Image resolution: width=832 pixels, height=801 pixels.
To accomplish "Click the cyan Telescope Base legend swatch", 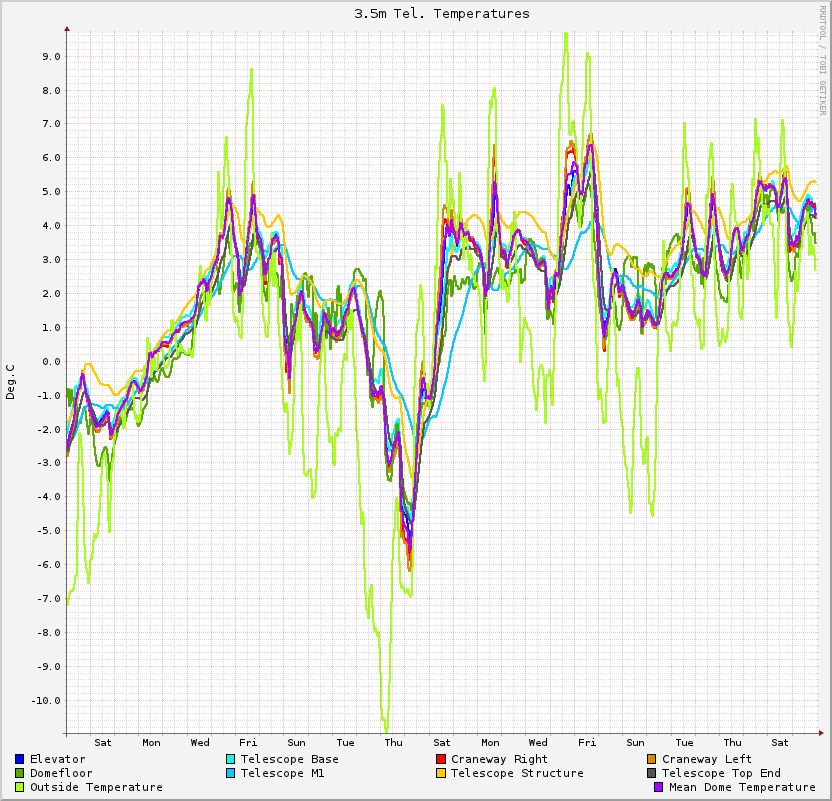I will coord(231,759).
